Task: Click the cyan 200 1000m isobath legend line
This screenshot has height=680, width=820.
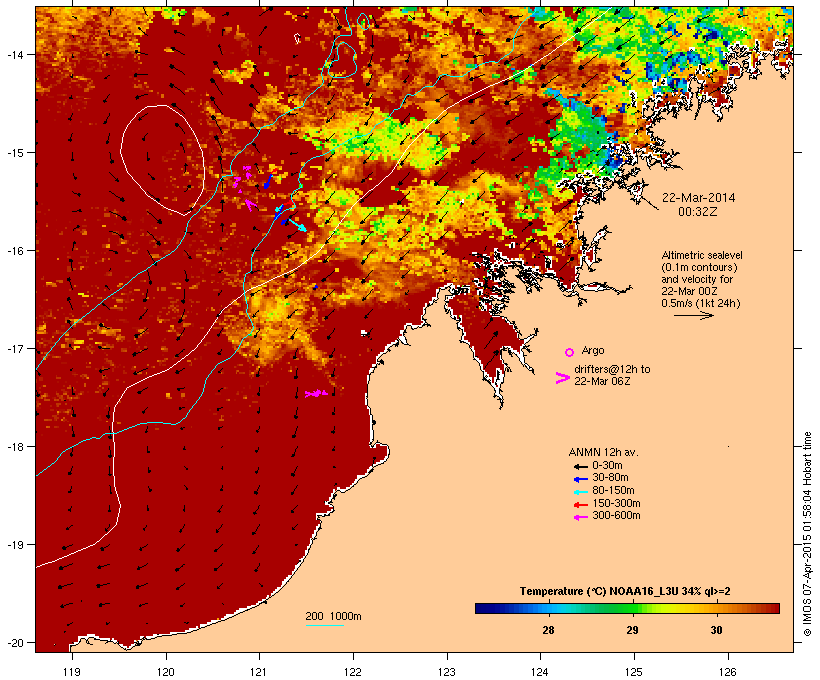Action: pos(325,625)
